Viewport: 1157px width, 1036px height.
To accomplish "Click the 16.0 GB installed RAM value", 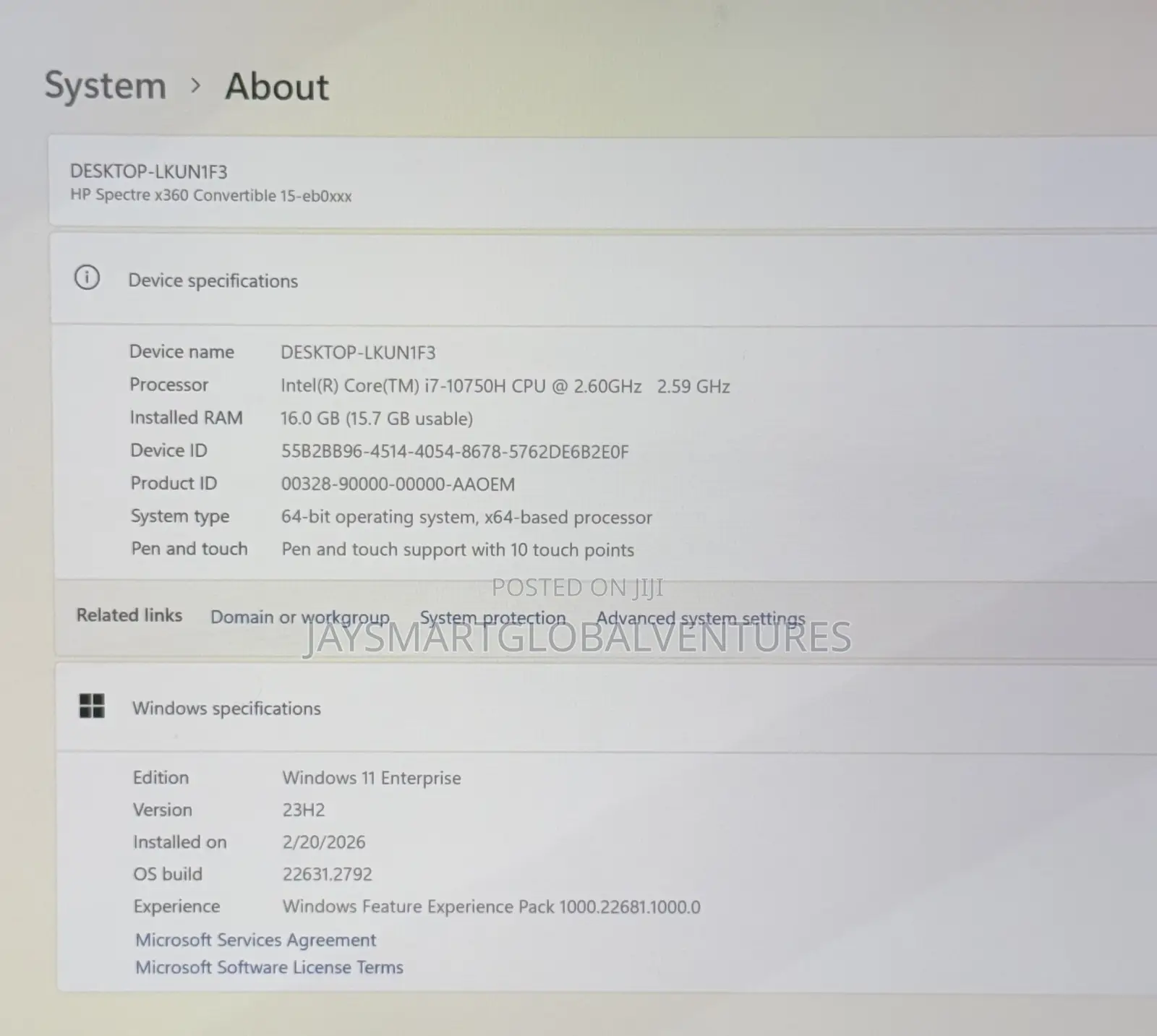I will 377,419.
